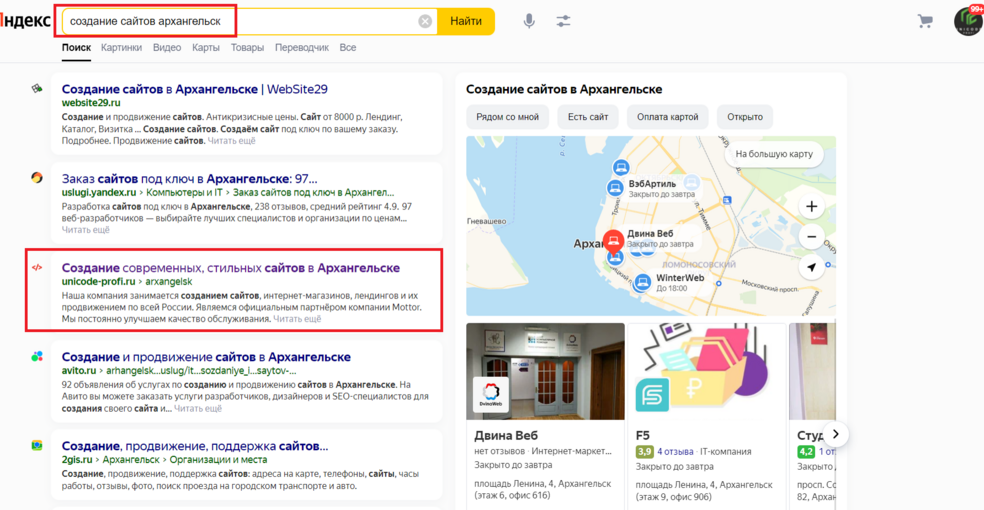
Task: Open Создание современных, стильных сайтов link
Action: coord(230,268)
